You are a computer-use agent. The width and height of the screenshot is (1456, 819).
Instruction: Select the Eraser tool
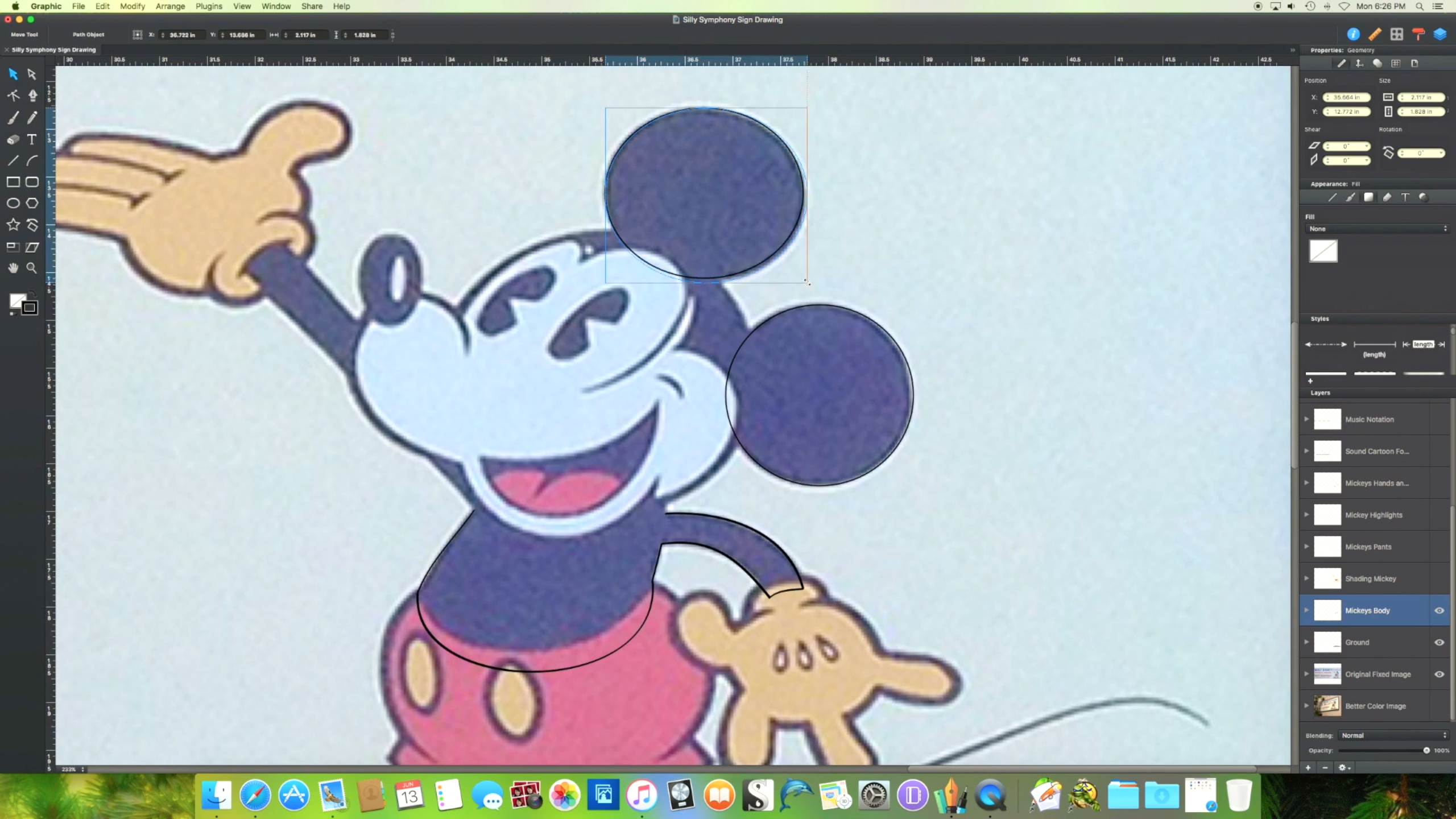click(13, 139)
